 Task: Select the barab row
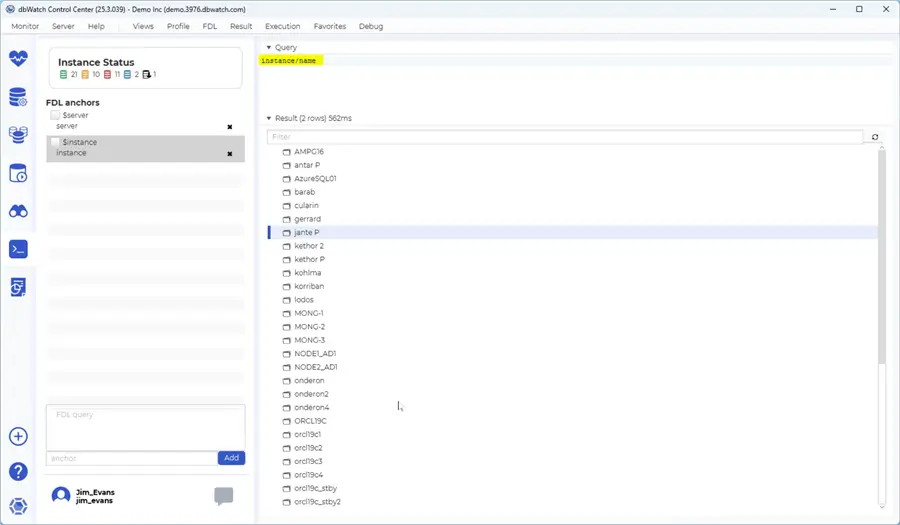573,192
